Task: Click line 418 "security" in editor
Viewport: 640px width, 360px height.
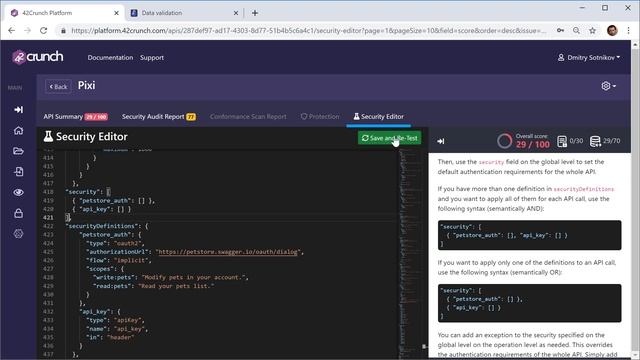Action: [x=87, y=191]
